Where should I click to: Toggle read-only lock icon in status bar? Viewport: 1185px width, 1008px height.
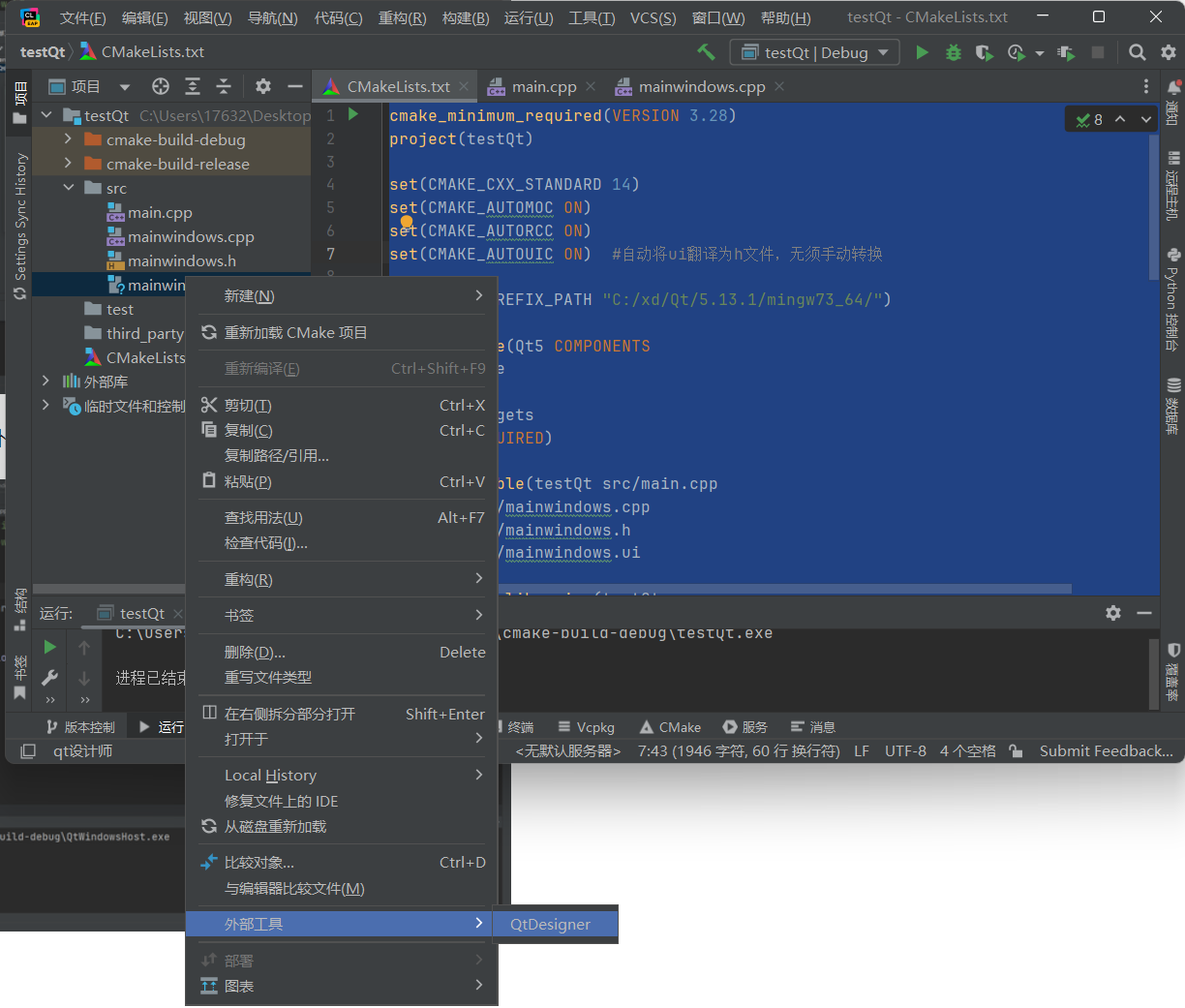click(1016, 751)
